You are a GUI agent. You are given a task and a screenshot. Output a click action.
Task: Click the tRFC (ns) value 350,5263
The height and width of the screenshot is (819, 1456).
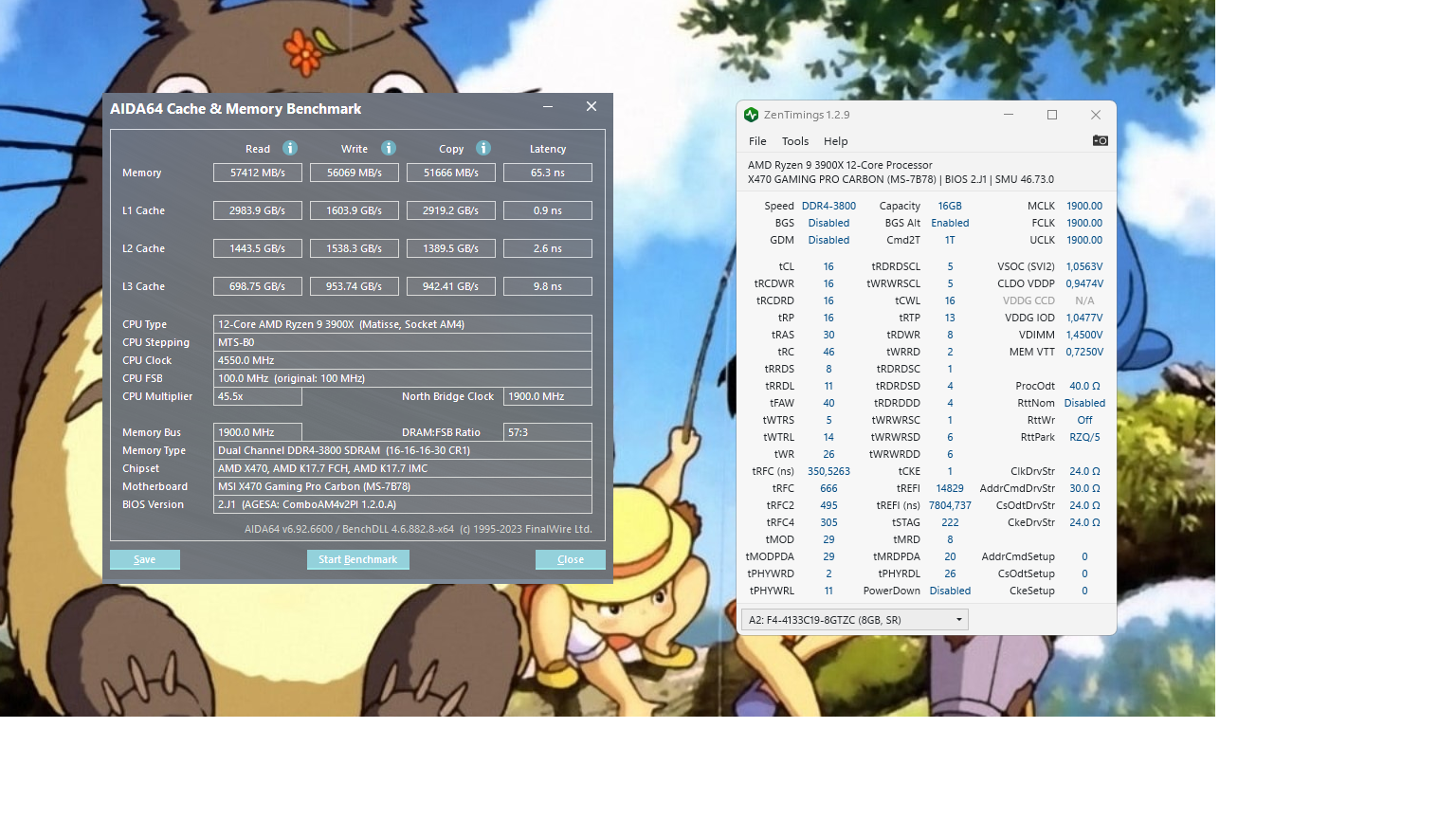828,471
